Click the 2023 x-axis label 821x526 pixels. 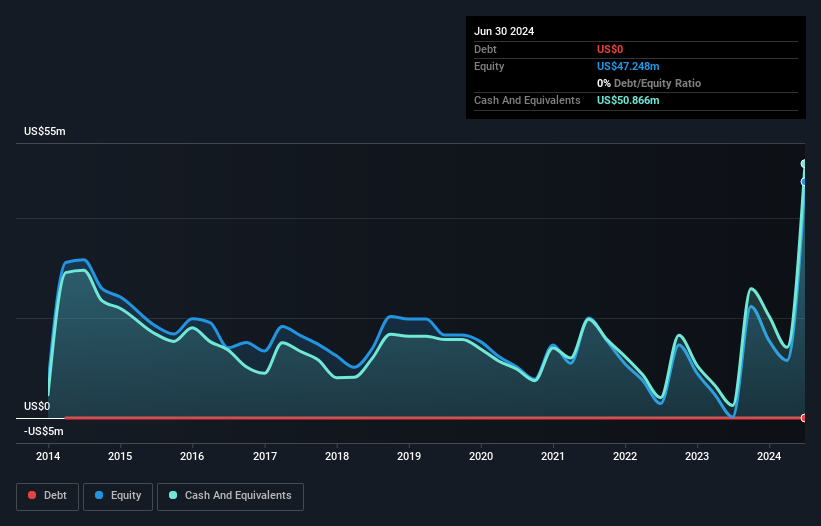[x=697, y=456]
